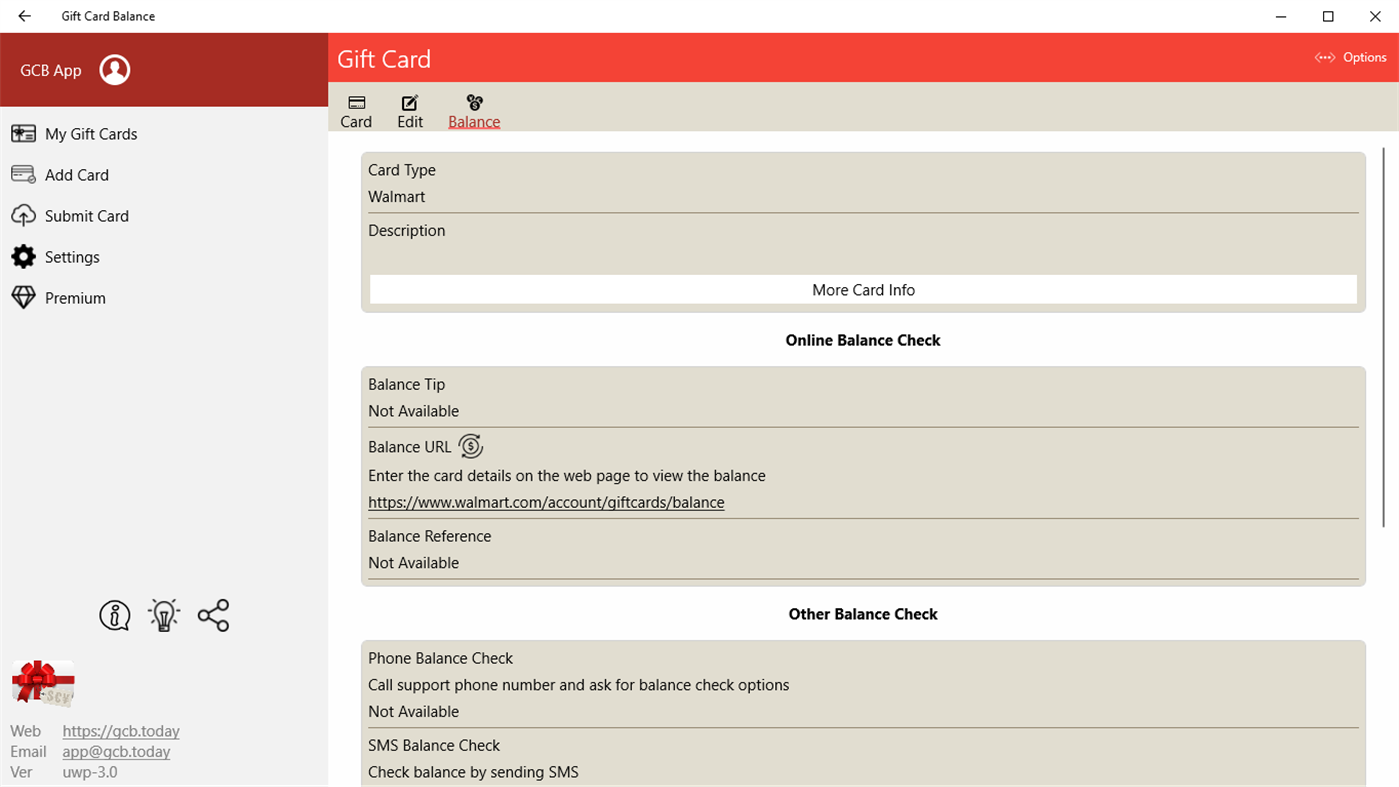Click the gift box app logo
Screen dimensions: 1399x787
click(42, 683)
